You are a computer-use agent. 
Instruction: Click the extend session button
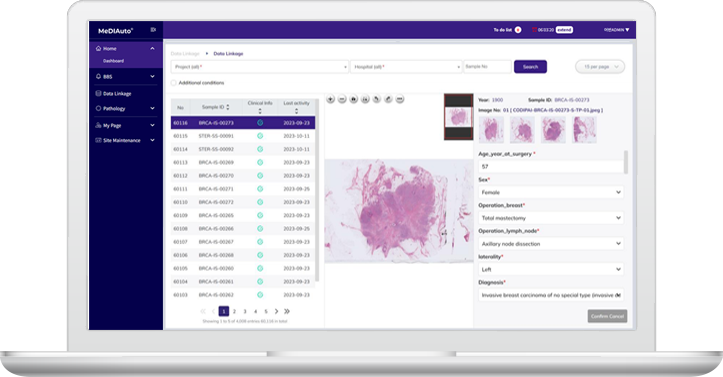click(564, 30)
